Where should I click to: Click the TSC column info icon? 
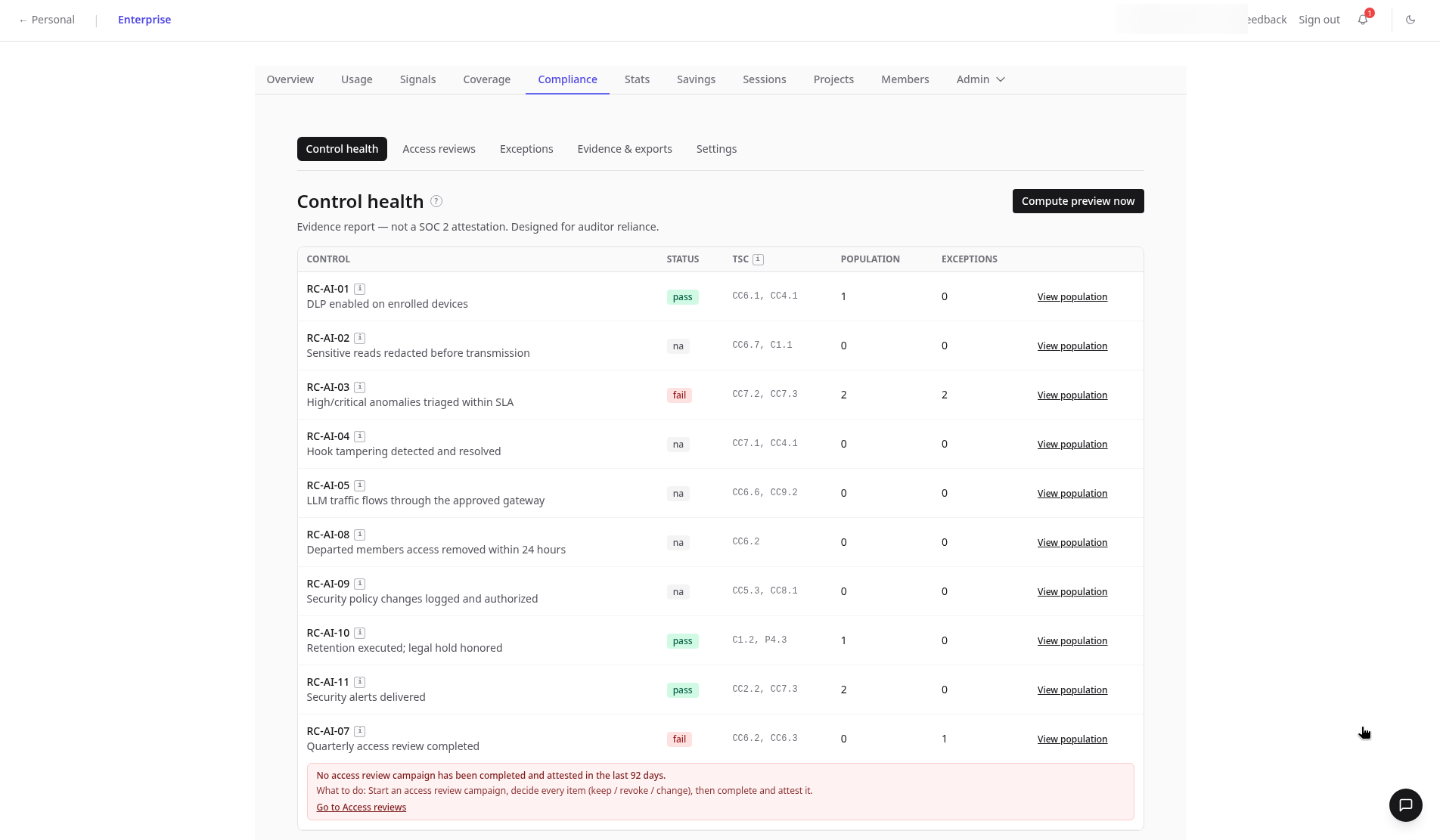758,259
